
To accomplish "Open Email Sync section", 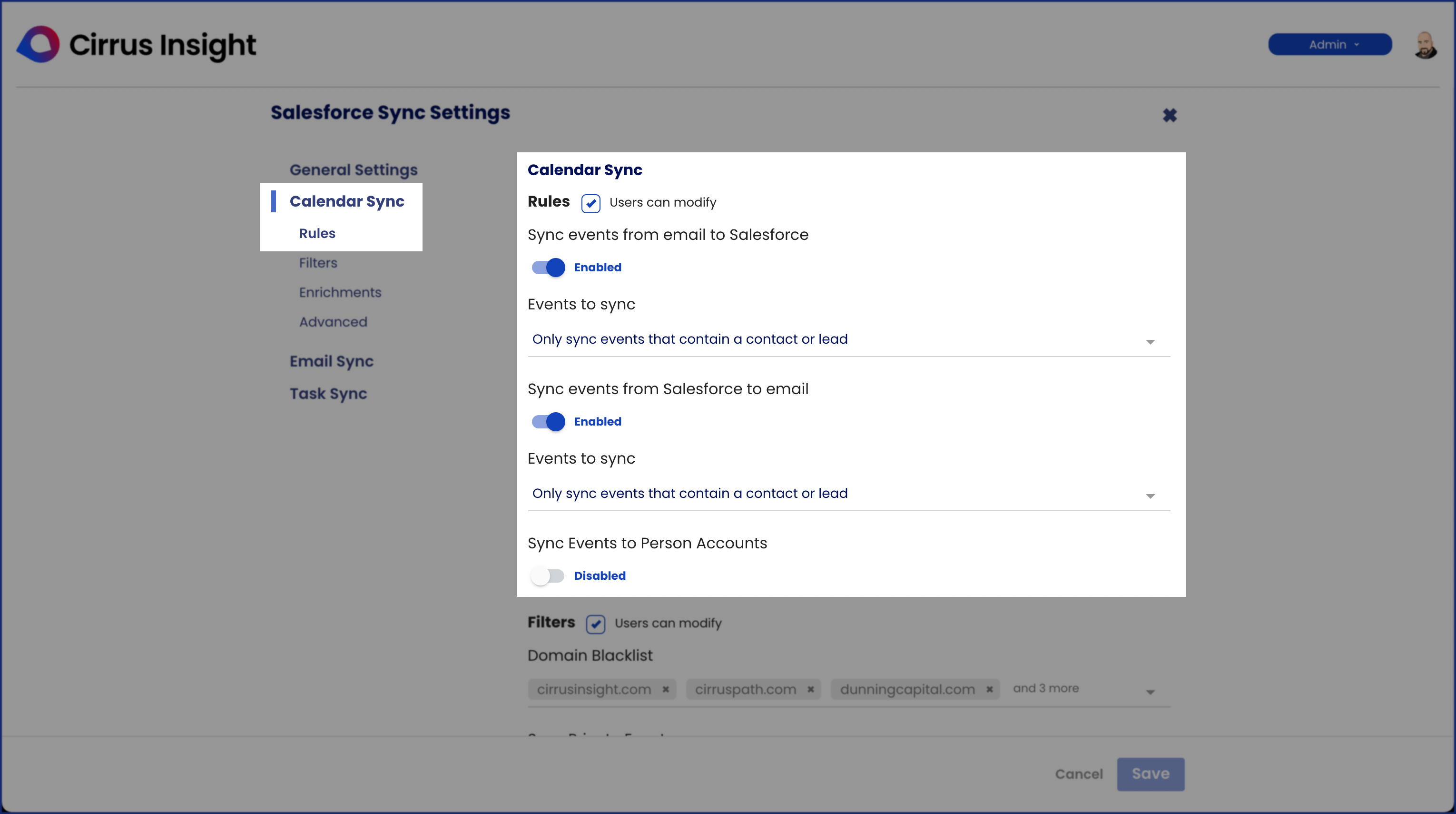I will click(331, 361).
